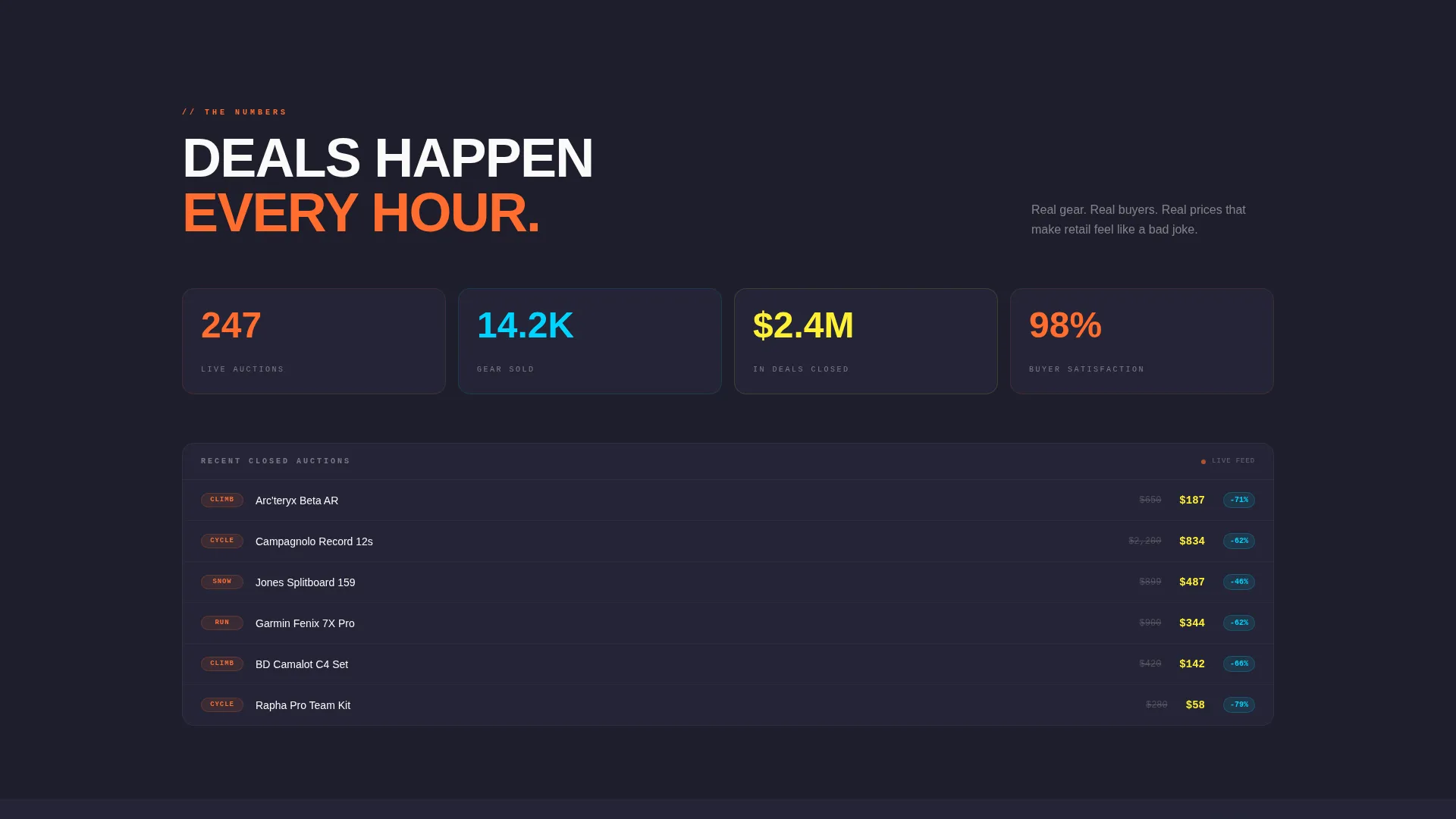Click the CLIMB tag on BD Camalot row
The image size is (1456, 819).
(x=222, y=664)
